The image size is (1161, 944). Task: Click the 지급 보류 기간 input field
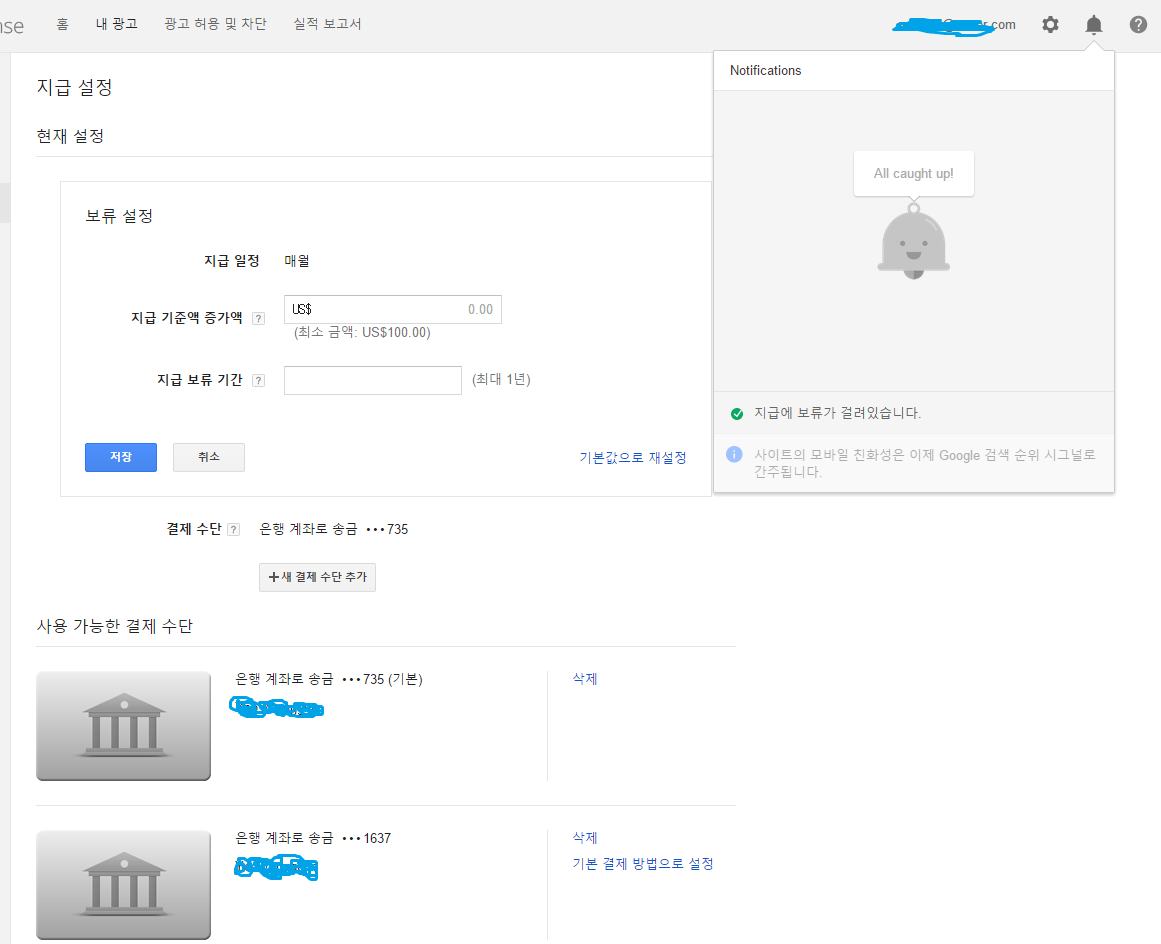pos(372,380)
